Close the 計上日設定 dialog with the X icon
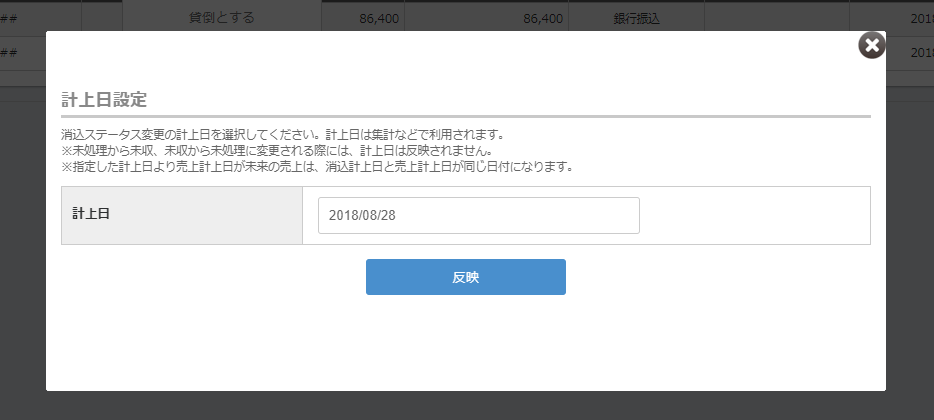Image resolution: width=934 pixels, height=420 pixels. click(x=872, y=45)
